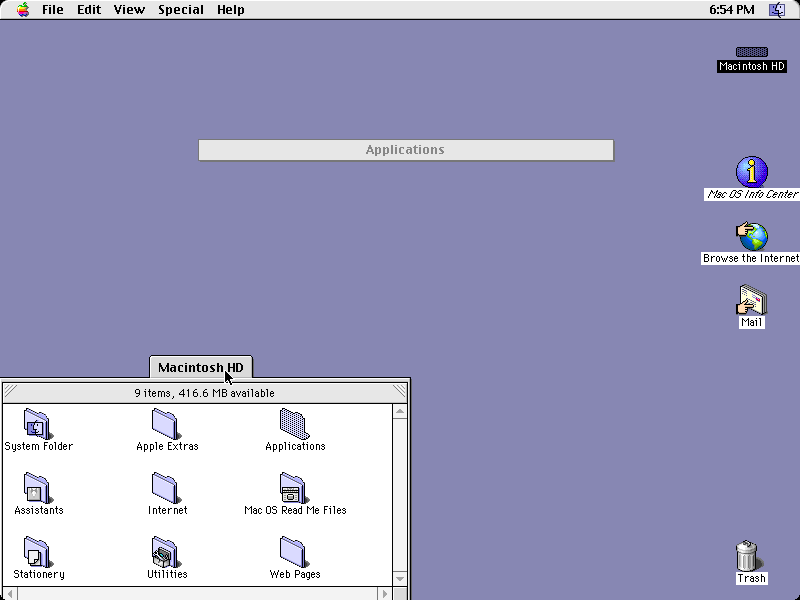This screenshot has width=800, height=600.
Task: Select the Assistants folder icon
Action: 37,488
